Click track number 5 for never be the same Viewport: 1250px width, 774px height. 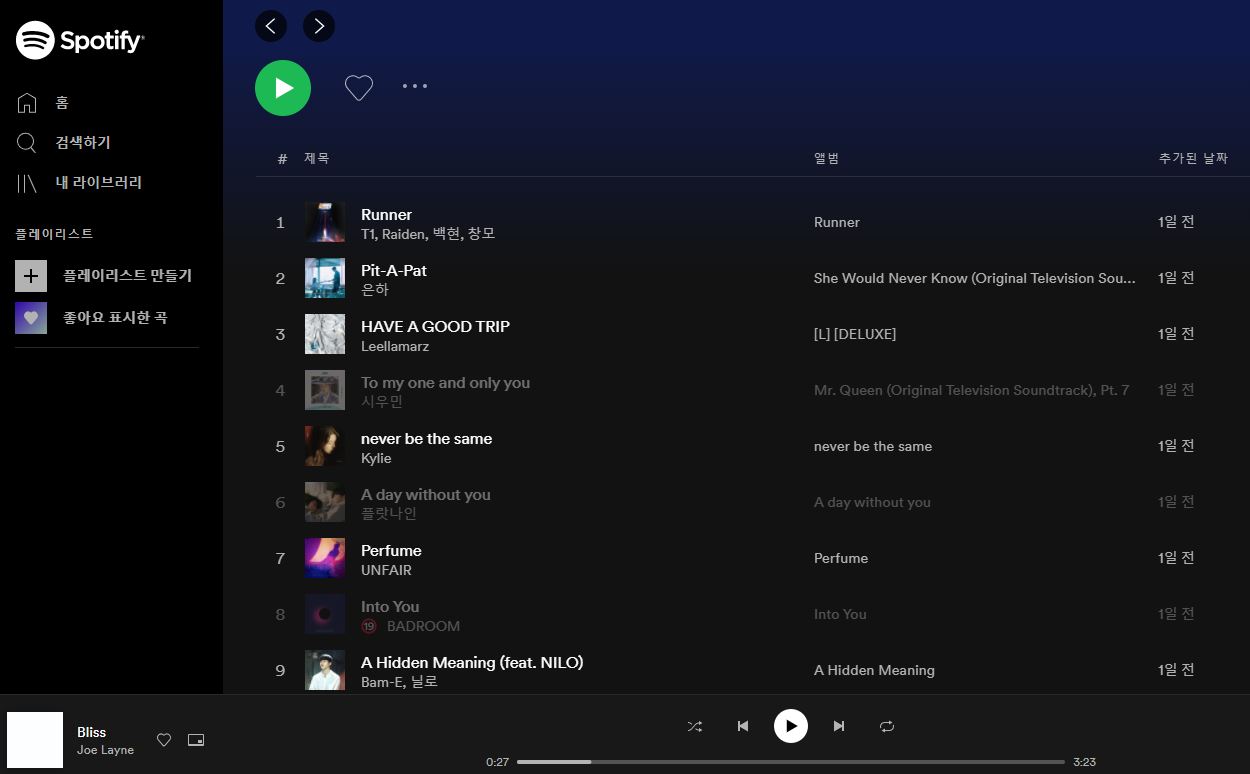pyautogui.click(x=280, y=446)
